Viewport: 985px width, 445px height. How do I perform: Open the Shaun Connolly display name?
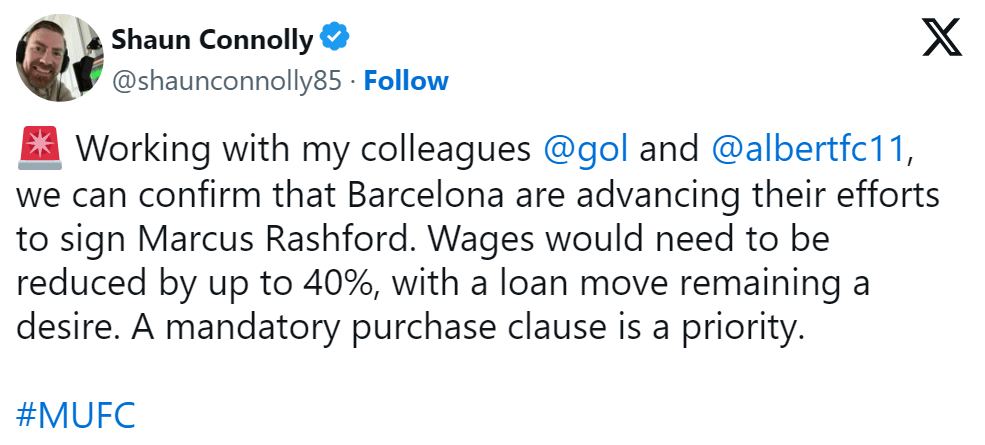[x=212, y=40]
